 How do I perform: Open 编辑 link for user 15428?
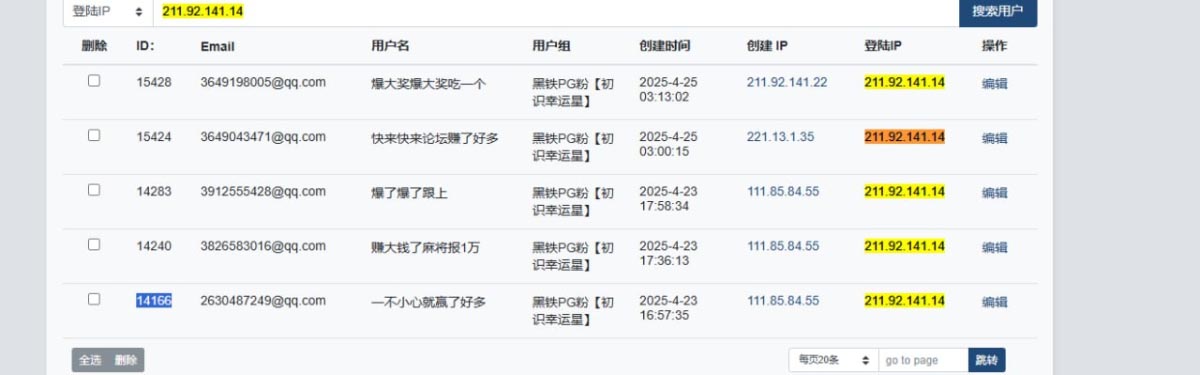tap(994, 84)
